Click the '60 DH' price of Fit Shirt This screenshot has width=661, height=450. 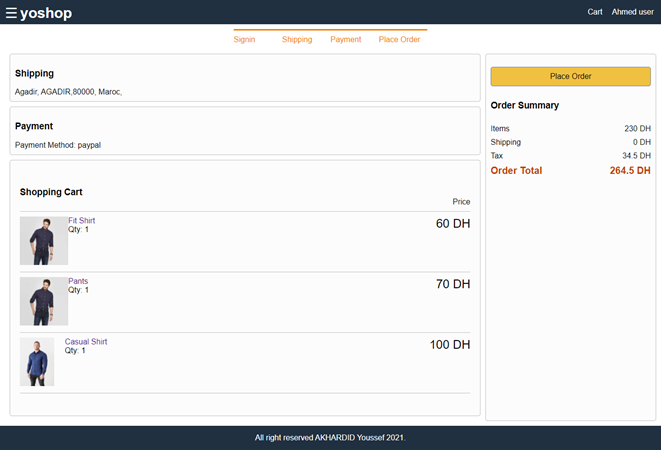click(x=453, y=224)
